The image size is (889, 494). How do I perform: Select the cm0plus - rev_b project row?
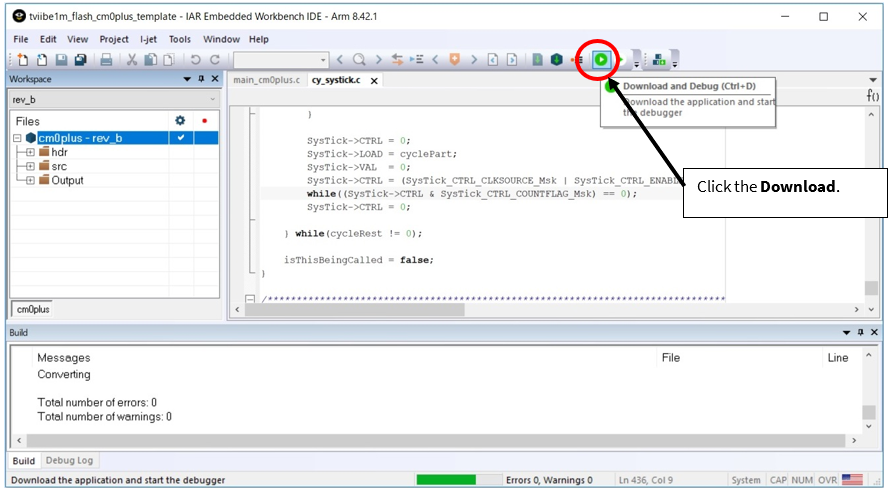pyautogui.click(x=115, y=138)
